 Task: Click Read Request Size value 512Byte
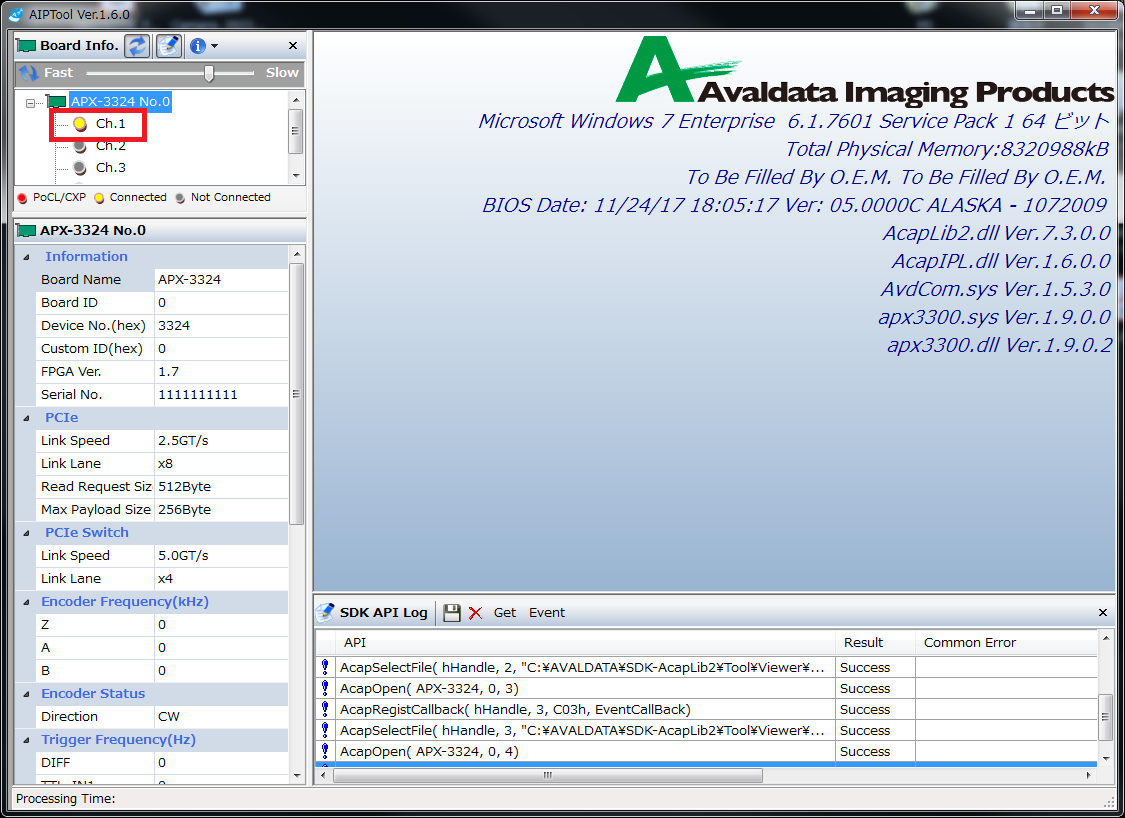tap(221, 486)
